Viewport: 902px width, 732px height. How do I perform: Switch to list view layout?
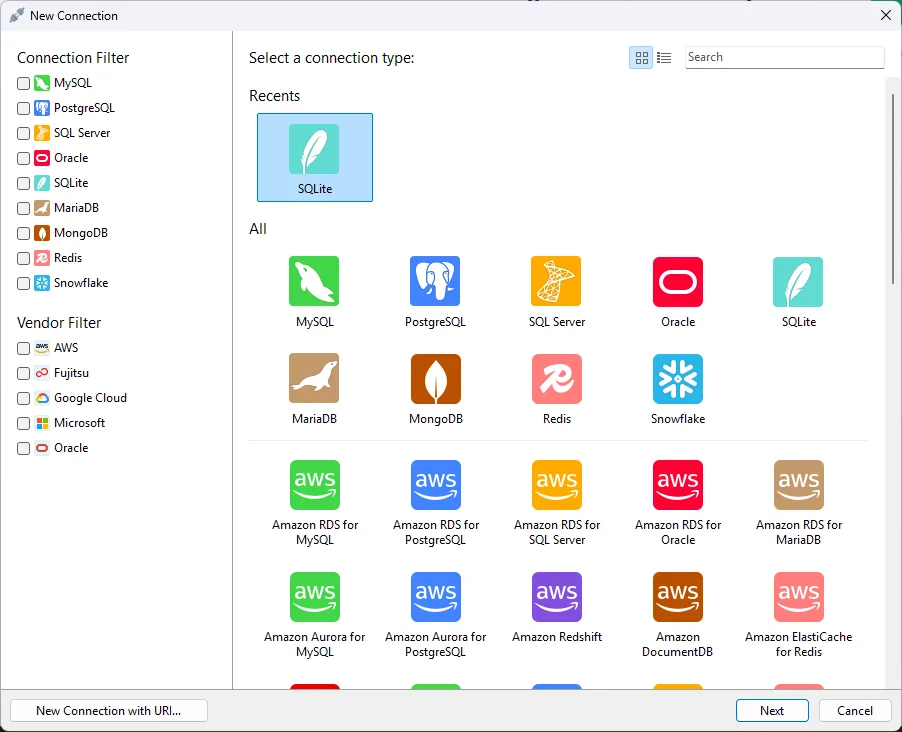pyautogui.click(x=664, y=58)
